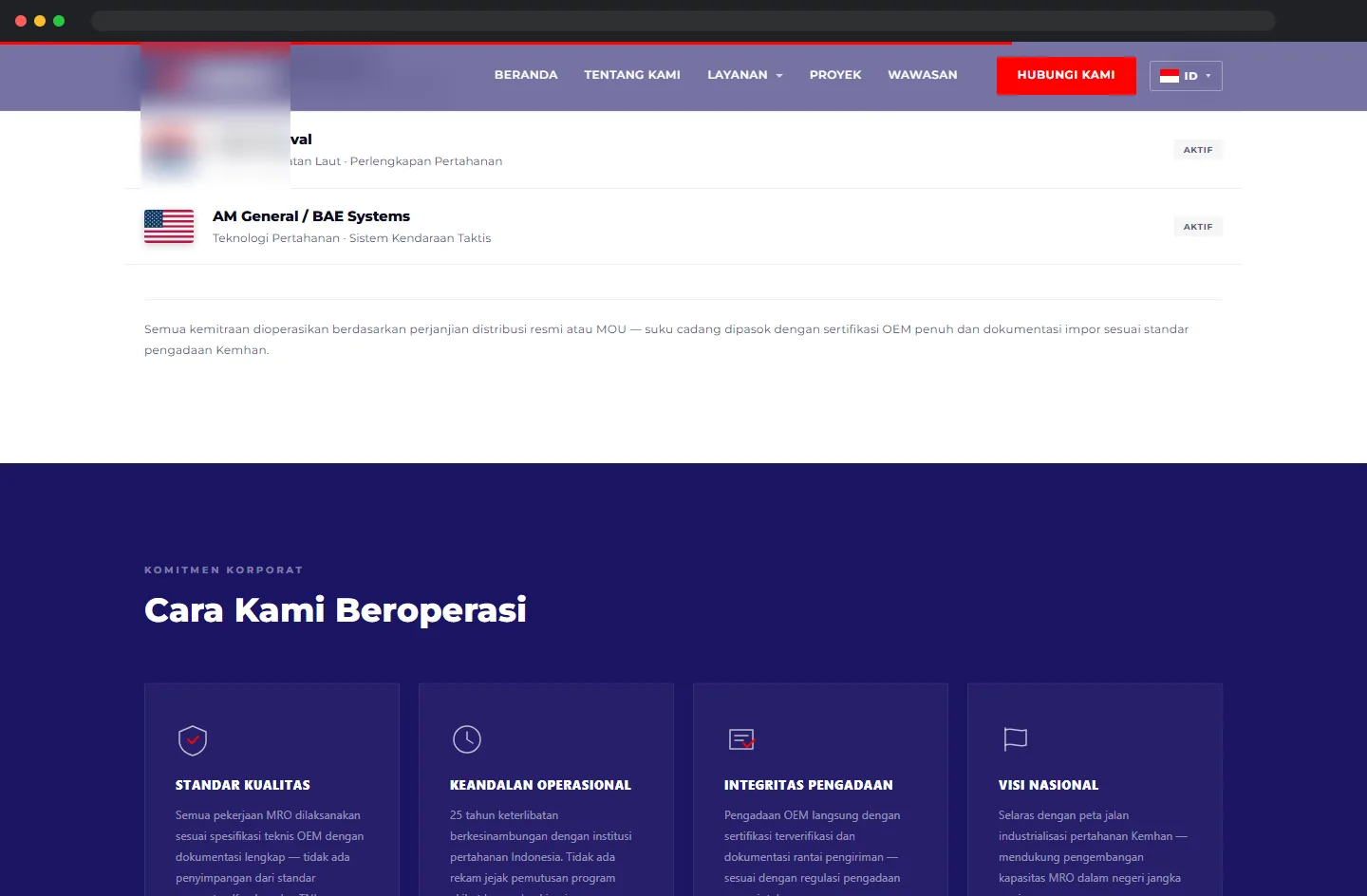This screenshot has height=896, width=1367.
Task: Click the partnership disclaimer paragraph 'Semua kemitraan'
Action: [x=666, y=340]
